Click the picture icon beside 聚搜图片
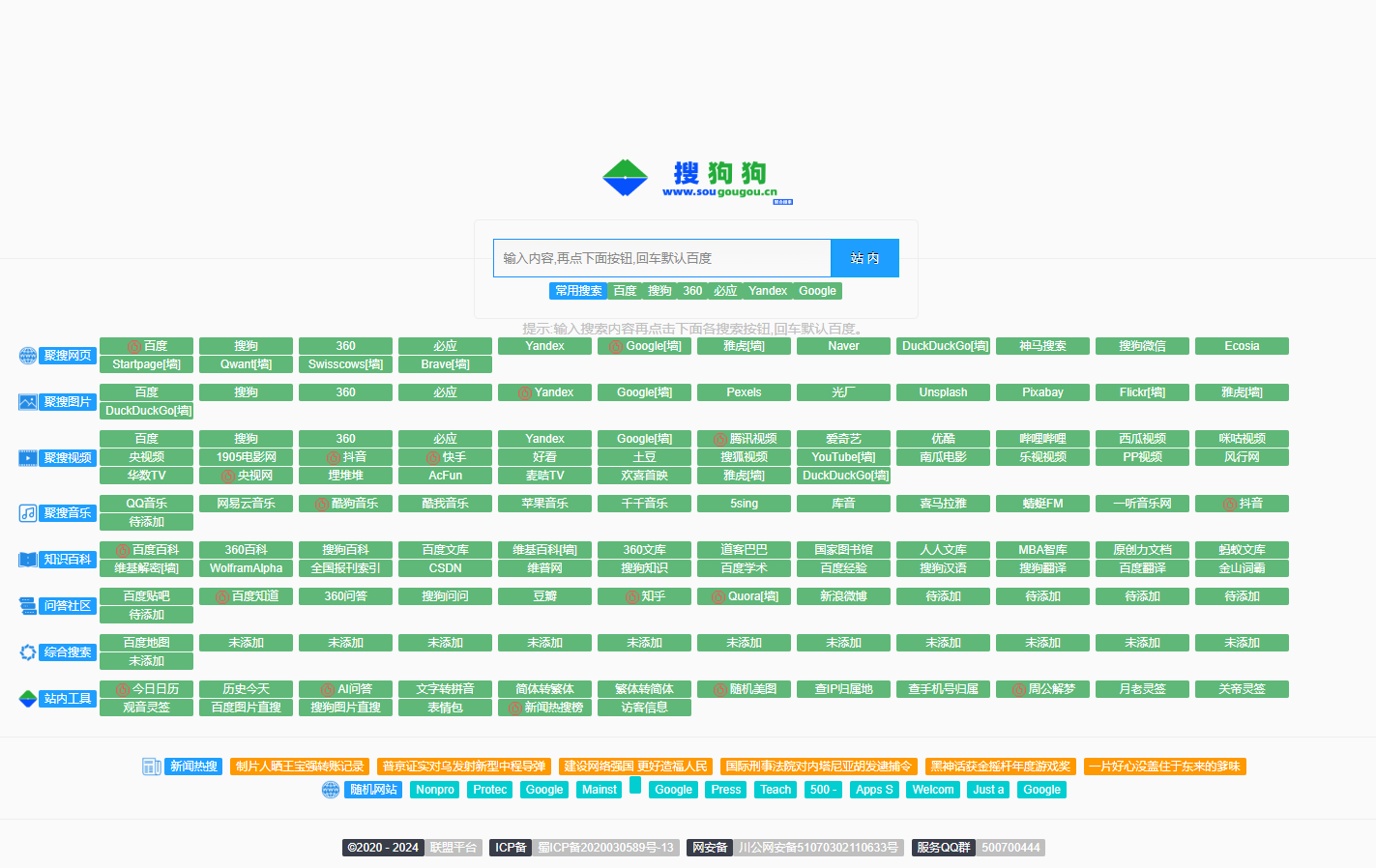Image resolution: width=1376 pixels, height=868 pixels. click(x=28, y=402)
